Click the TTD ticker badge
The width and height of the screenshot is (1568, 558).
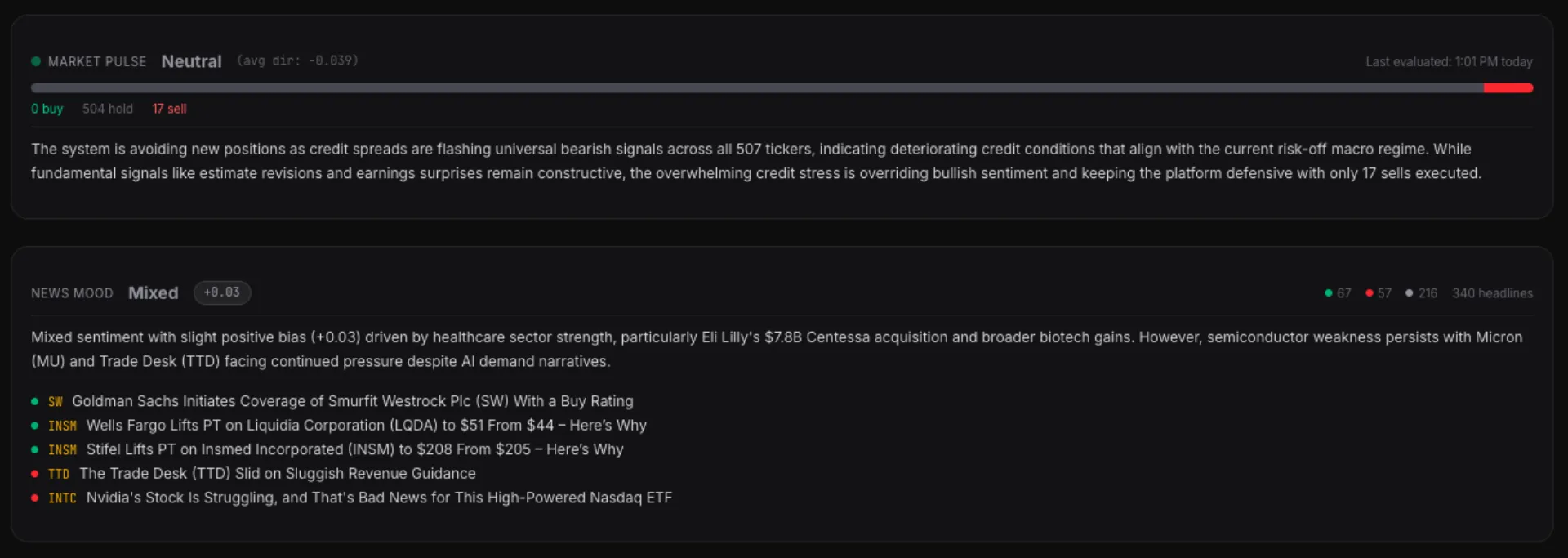60,474
